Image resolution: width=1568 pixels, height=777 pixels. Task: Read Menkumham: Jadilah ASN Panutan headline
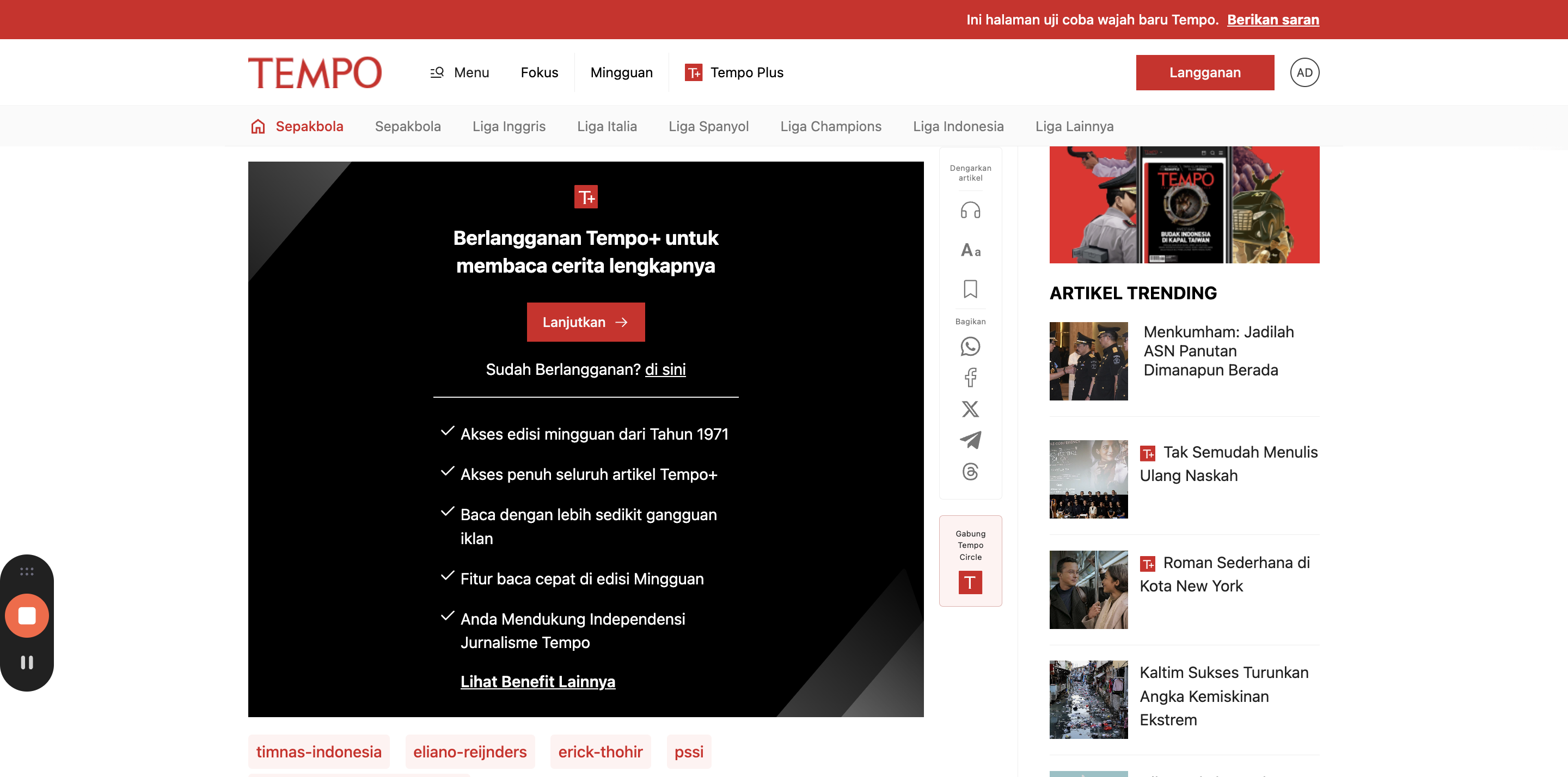1218,350
